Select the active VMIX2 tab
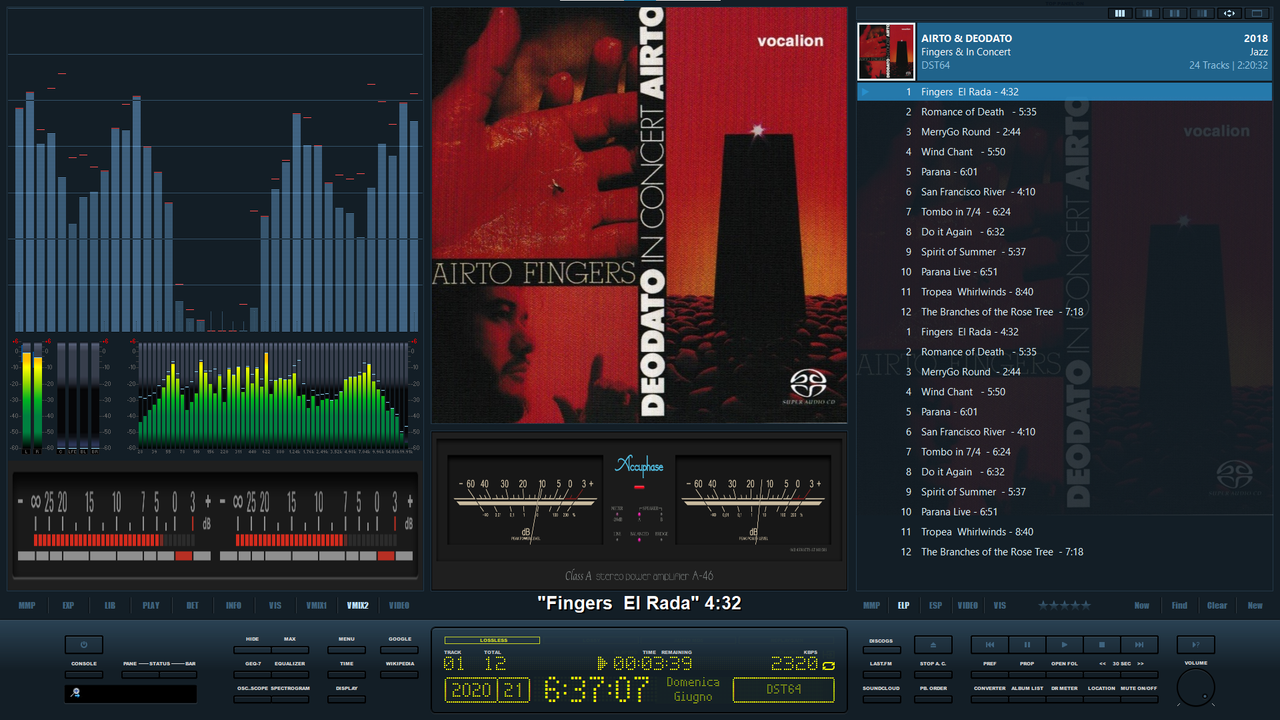 coord(358,605)
